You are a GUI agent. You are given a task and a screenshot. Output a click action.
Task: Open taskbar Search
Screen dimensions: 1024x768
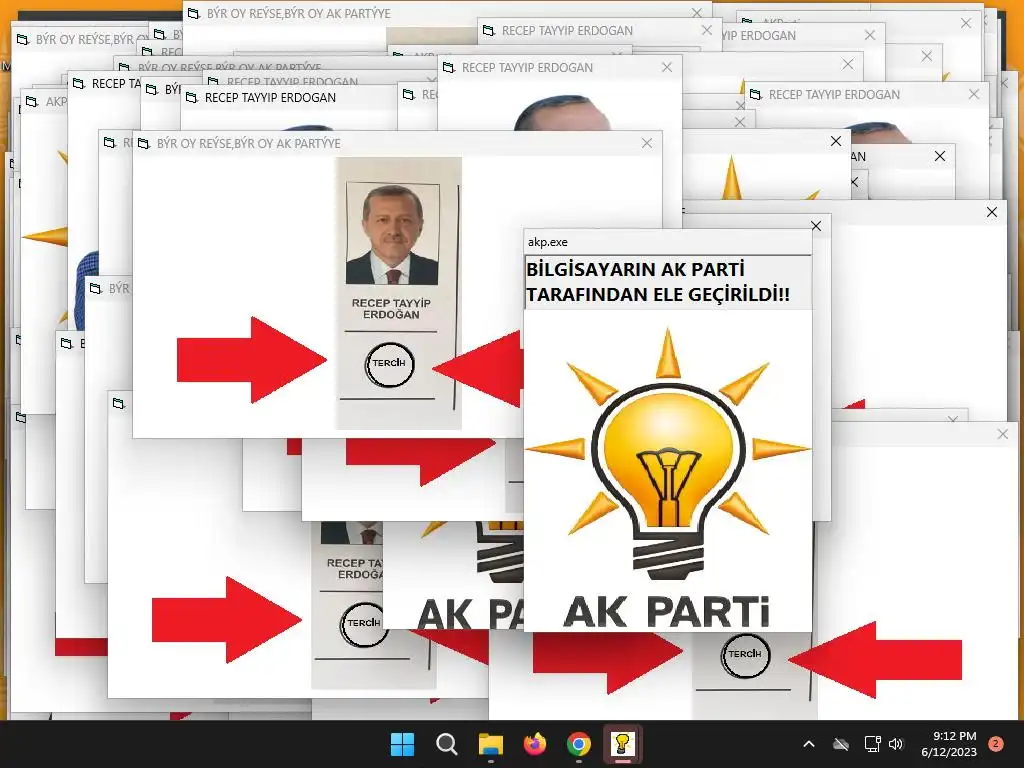(x=447, y=744)
